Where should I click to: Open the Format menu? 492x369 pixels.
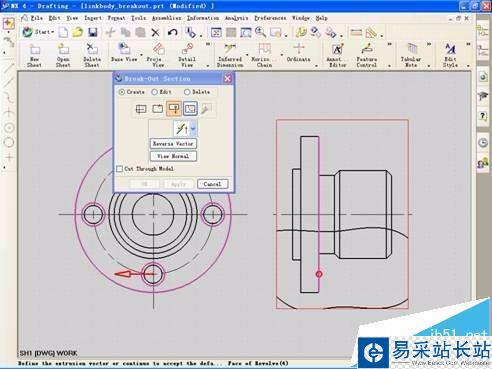point(116,18)
